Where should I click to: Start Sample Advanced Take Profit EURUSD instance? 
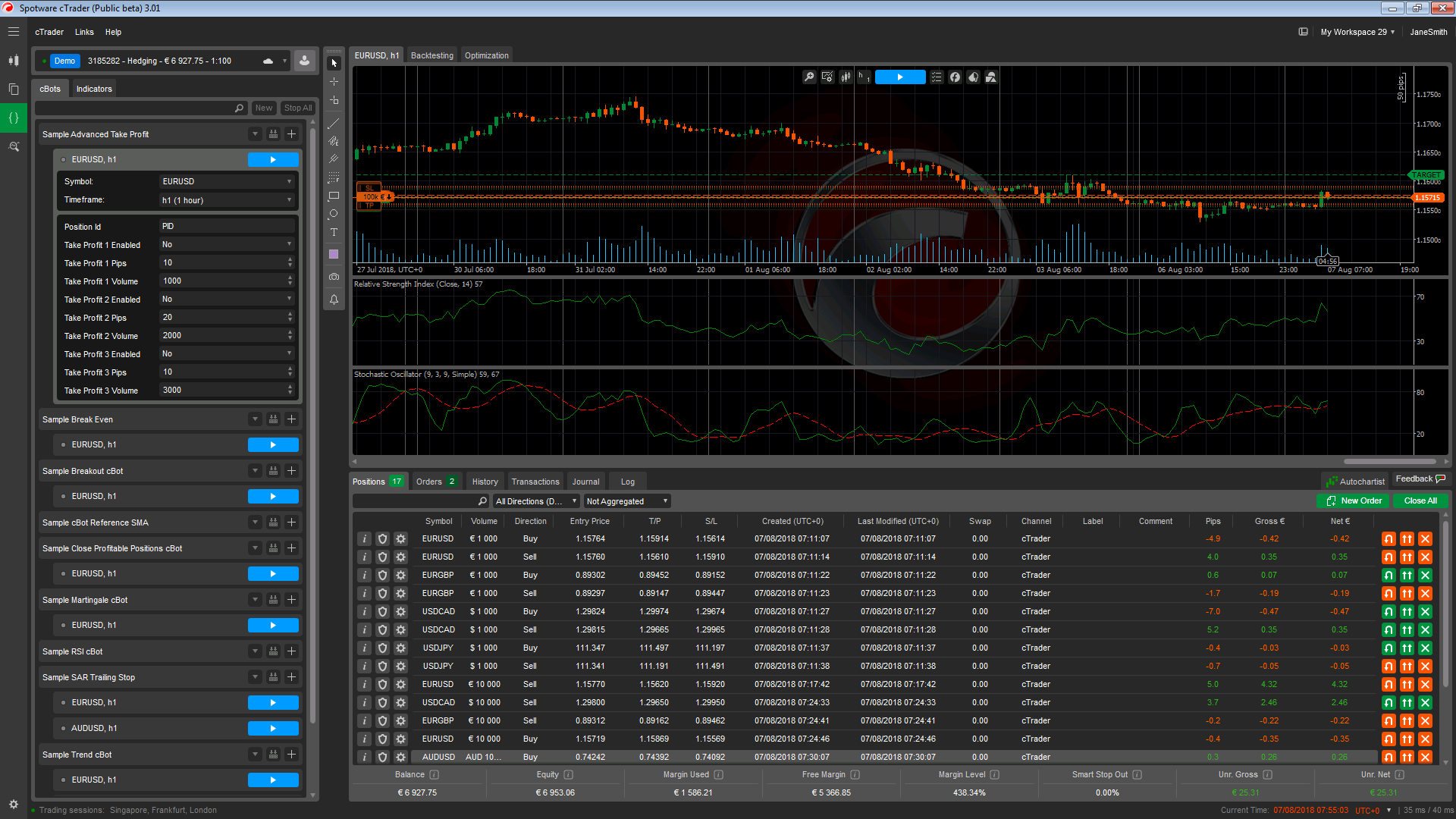273,160
